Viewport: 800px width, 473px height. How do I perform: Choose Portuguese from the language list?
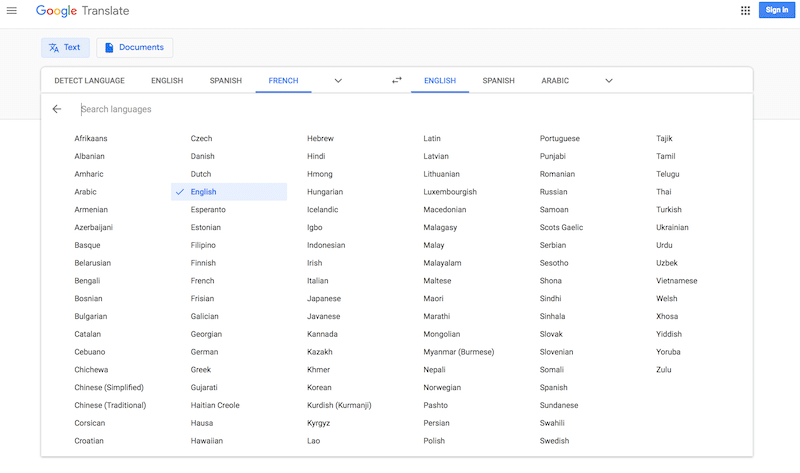pyautogui.click(x=560, y=138)
